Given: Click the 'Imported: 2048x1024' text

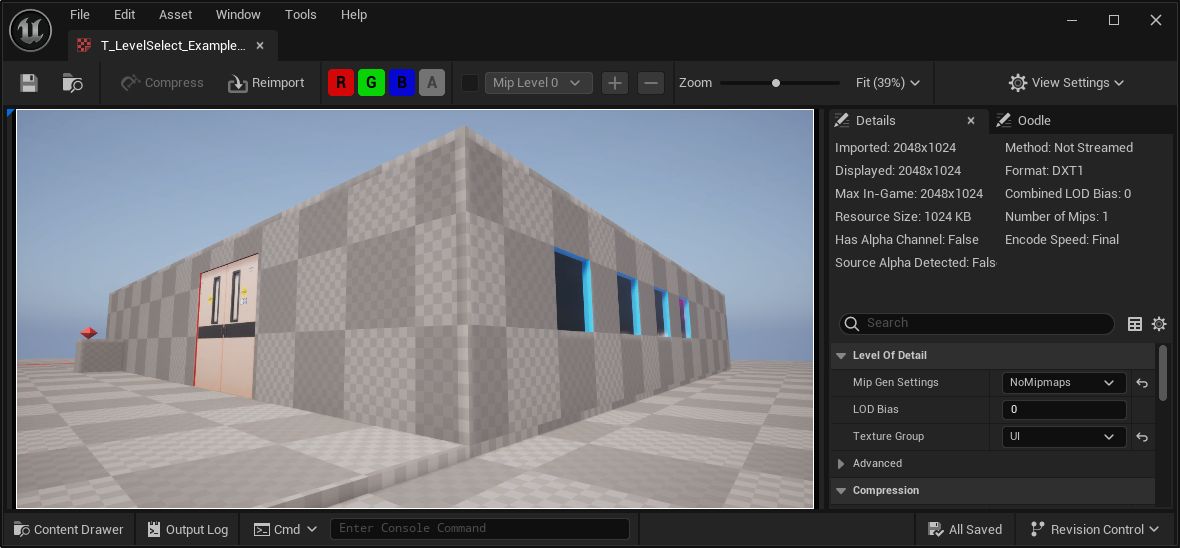Looking at the screenshot, I should tap(895, 148).
